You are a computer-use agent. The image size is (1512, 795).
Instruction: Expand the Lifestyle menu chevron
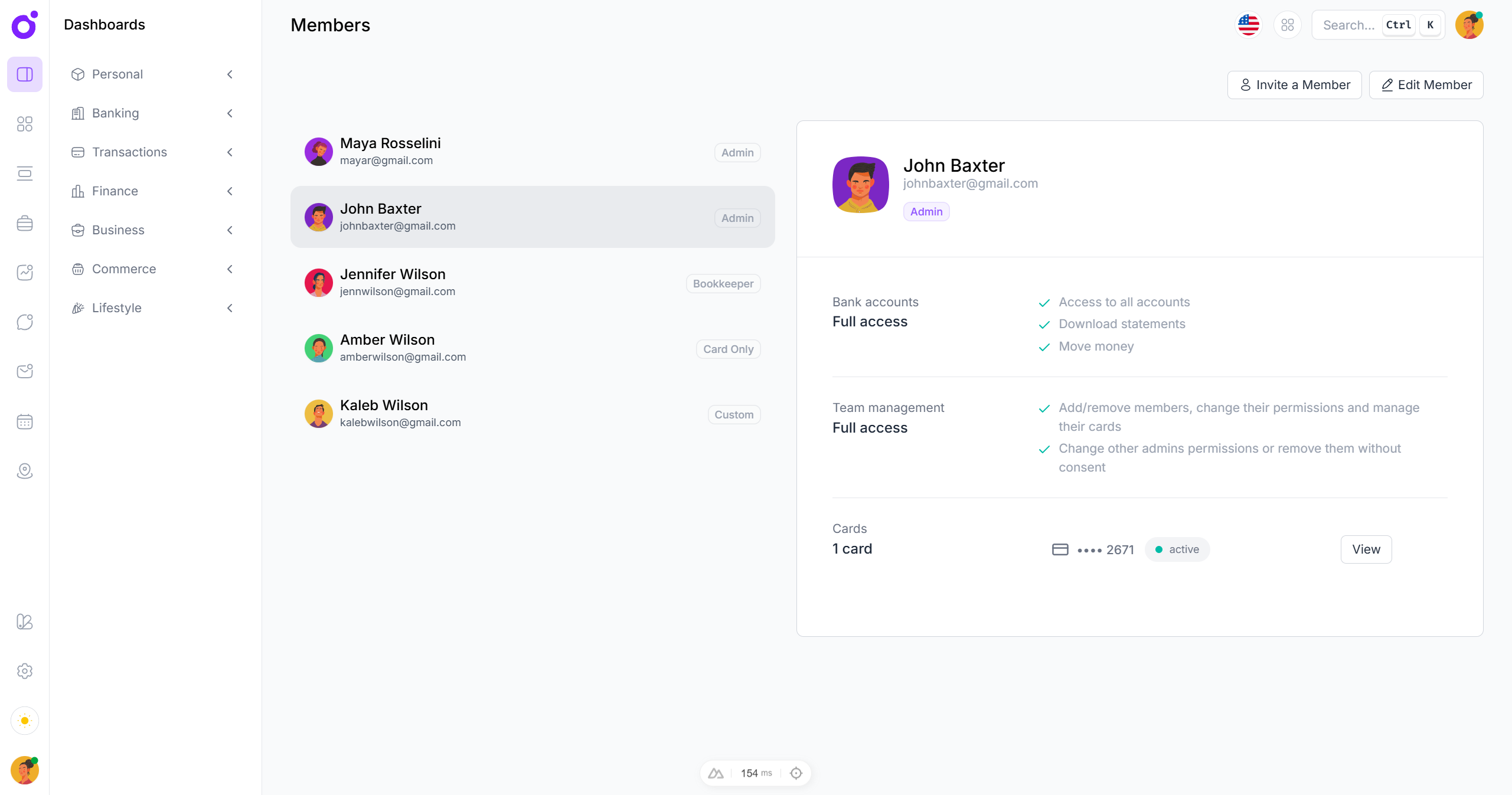(x=230, y=308)
